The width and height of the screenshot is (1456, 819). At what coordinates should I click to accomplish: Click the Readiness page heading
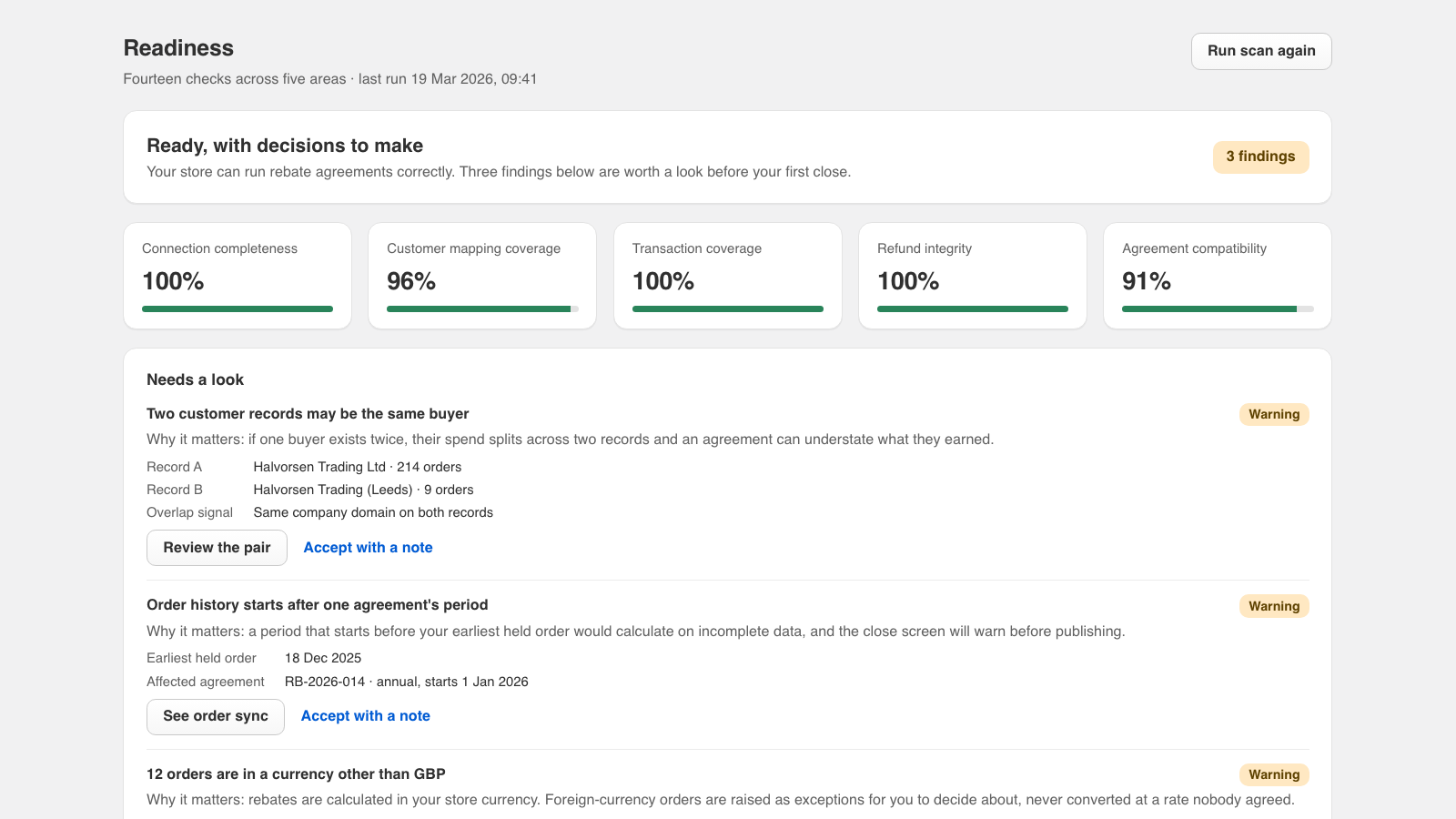[x=178, y=48]
